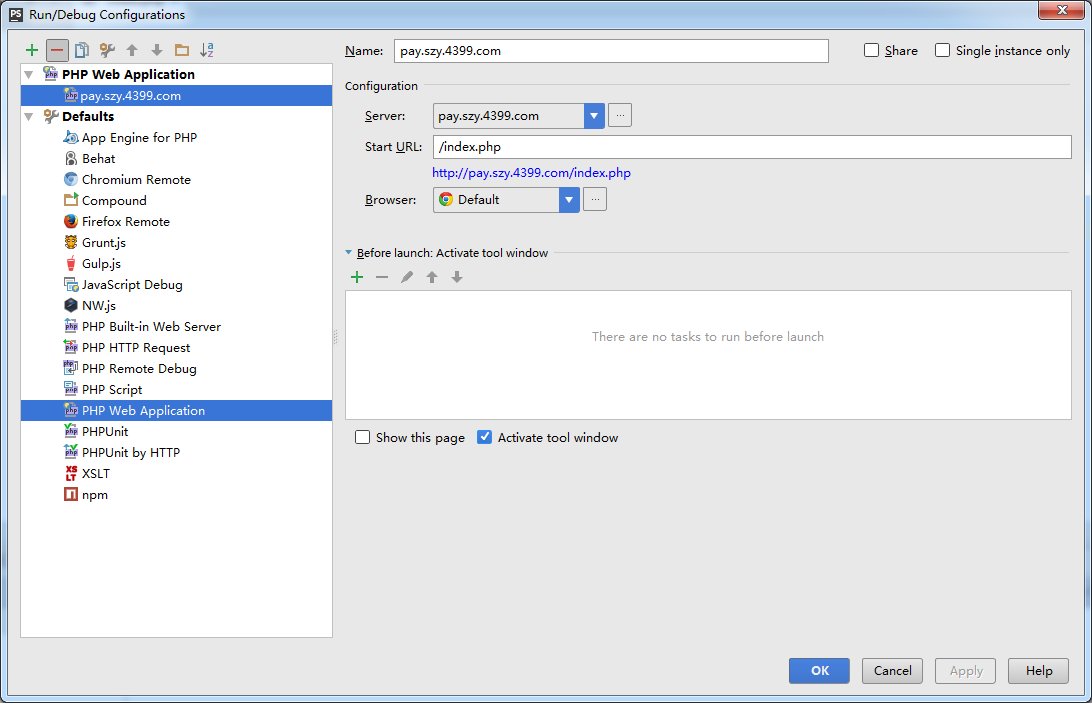The image size is (1092, 703).
Task: Collapse the Defaults tree node
Action: [30, 116]
